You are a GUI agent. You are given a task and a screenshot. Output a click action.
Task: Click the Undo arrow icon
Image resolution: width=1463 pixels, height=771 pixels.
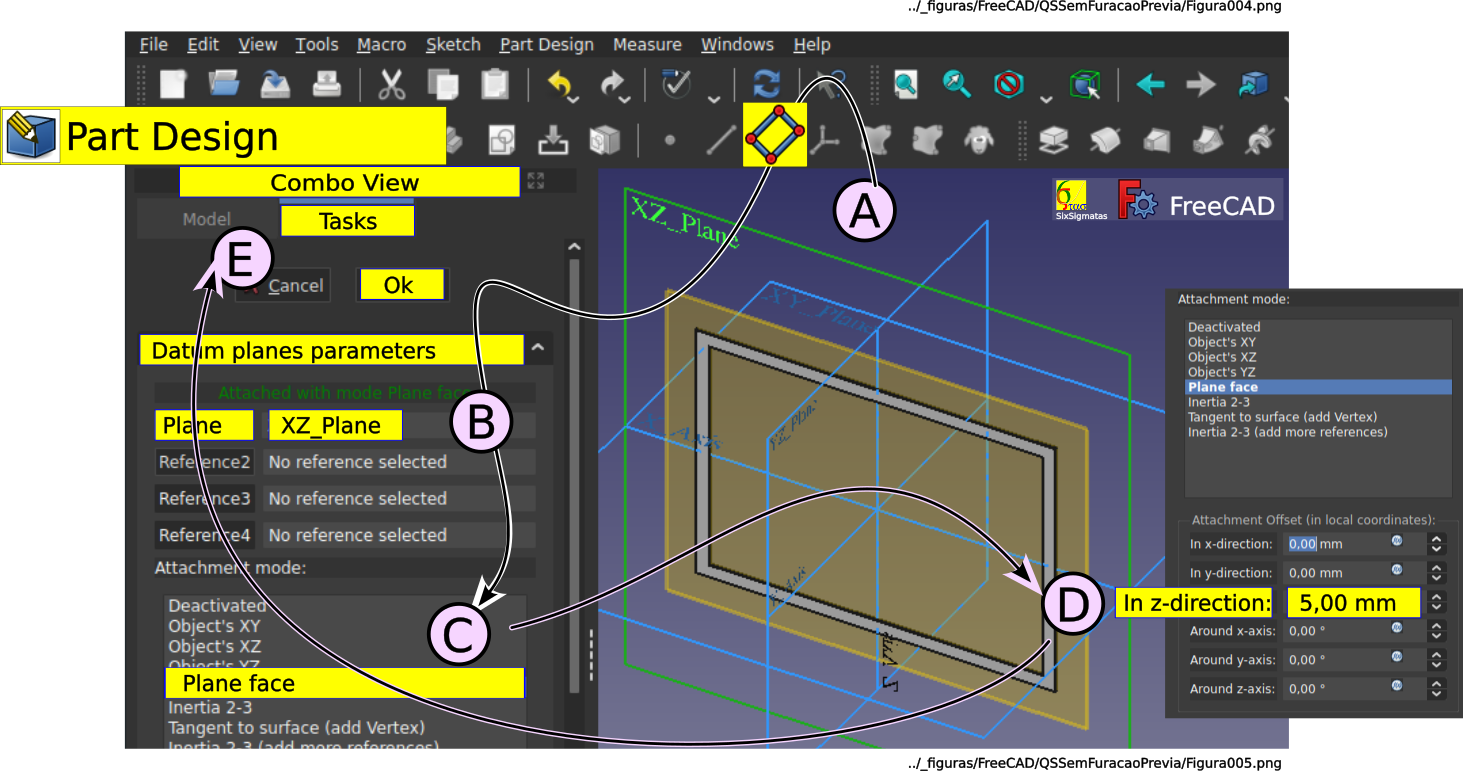click(560, 84)
